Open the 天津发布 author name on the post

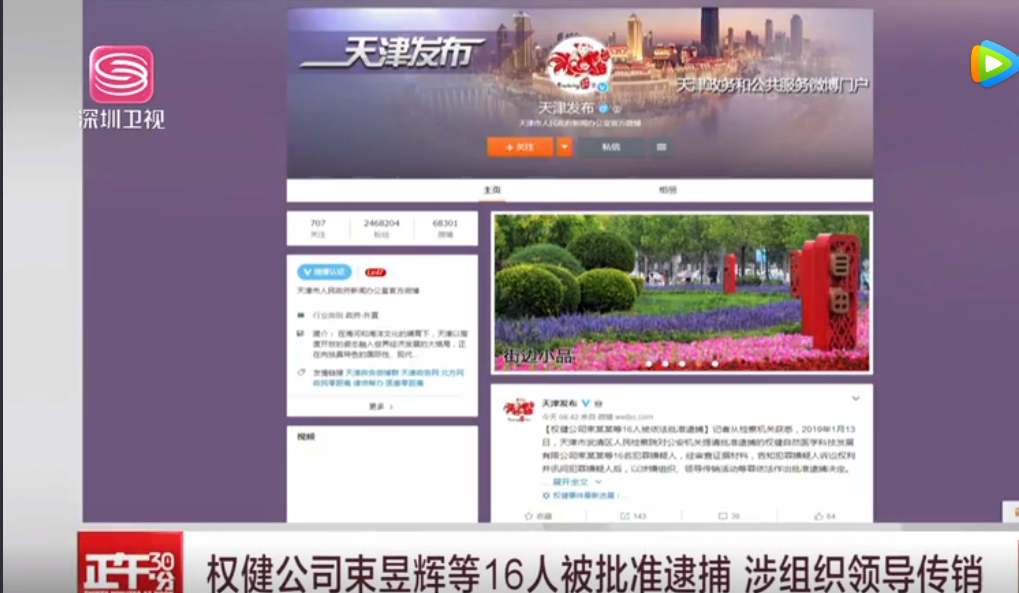560,403
